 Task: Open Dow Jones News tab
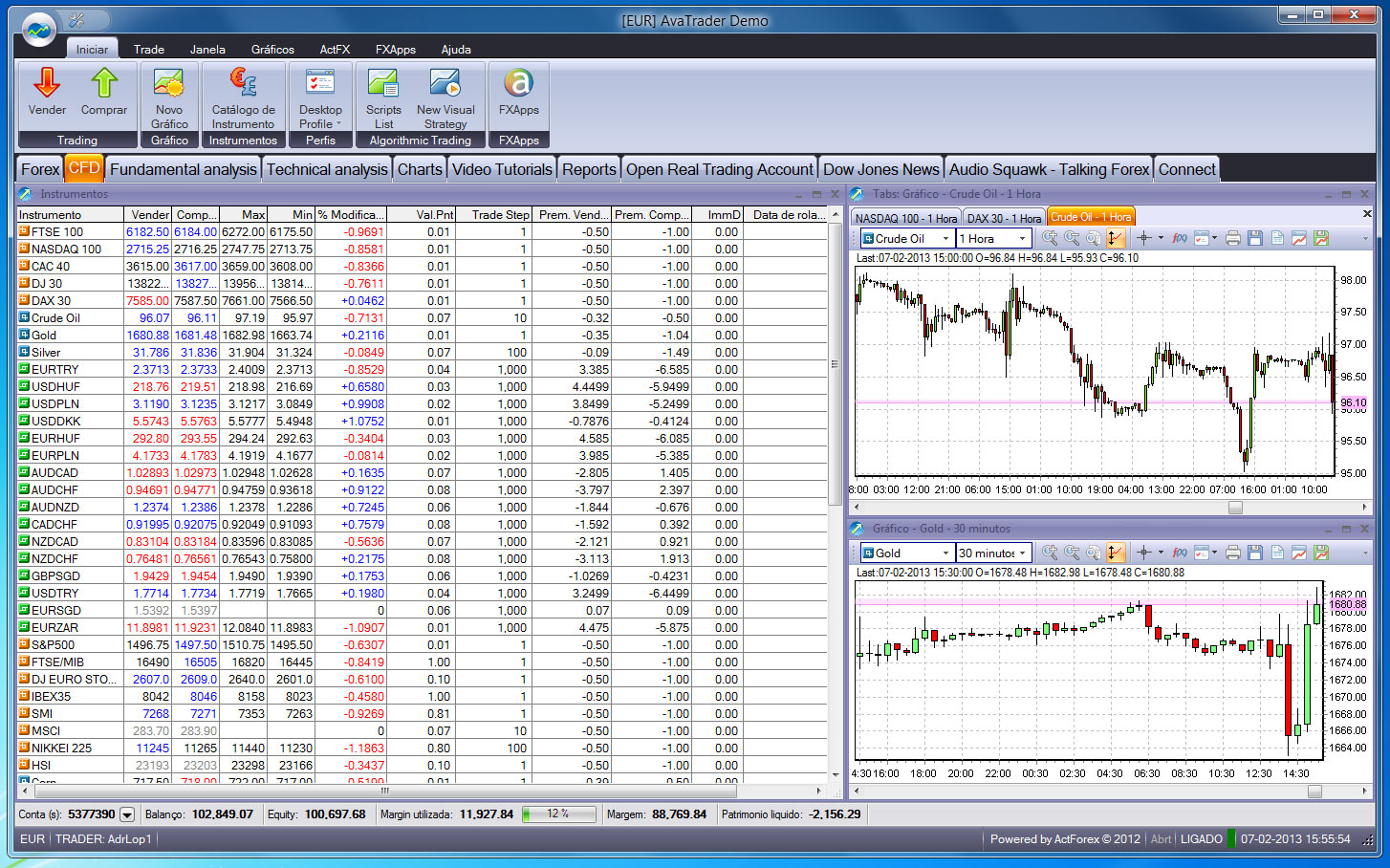(880, 169)
